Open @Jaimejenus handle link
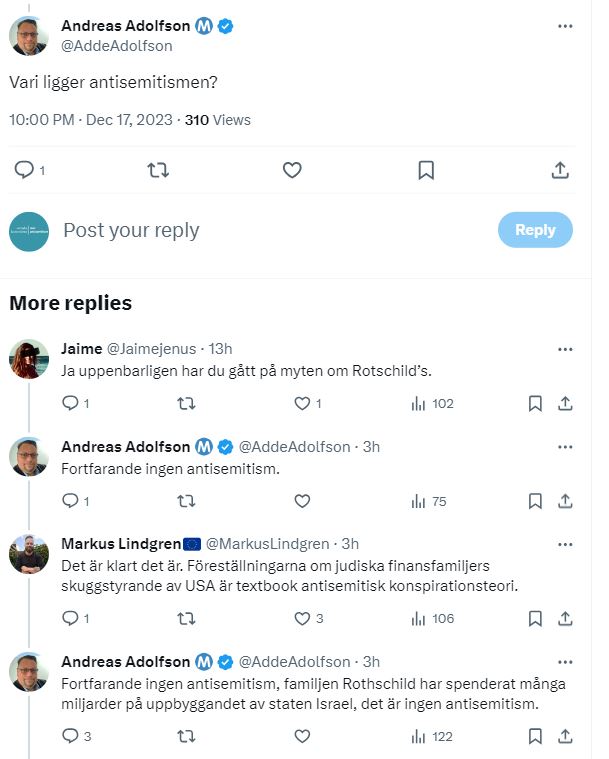This screenshot has width=609, height=759. tap(151, 349)
